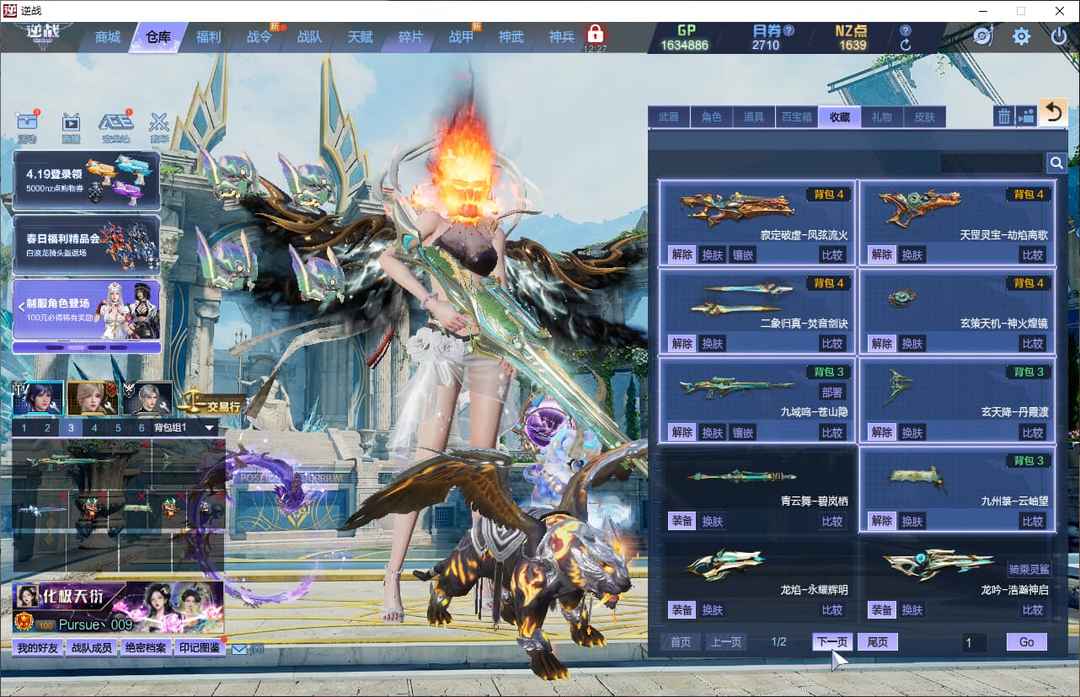
Task: Open 战队成员 team members
Action: tap(92, 648)
